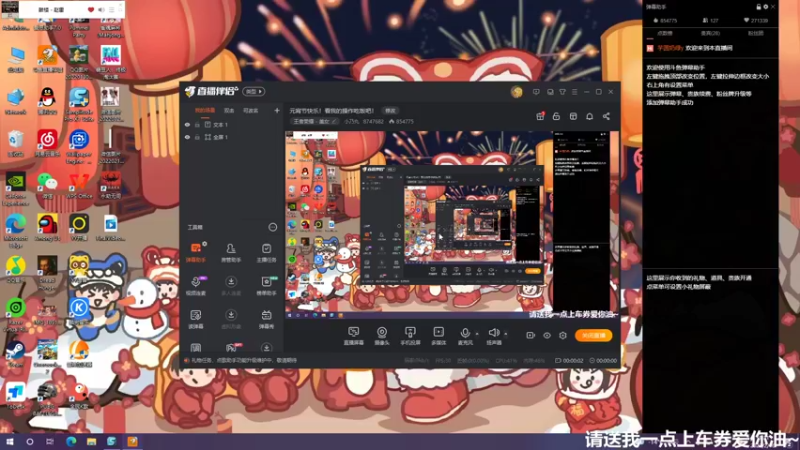Like the song in the mini music player

click(91, 9)
